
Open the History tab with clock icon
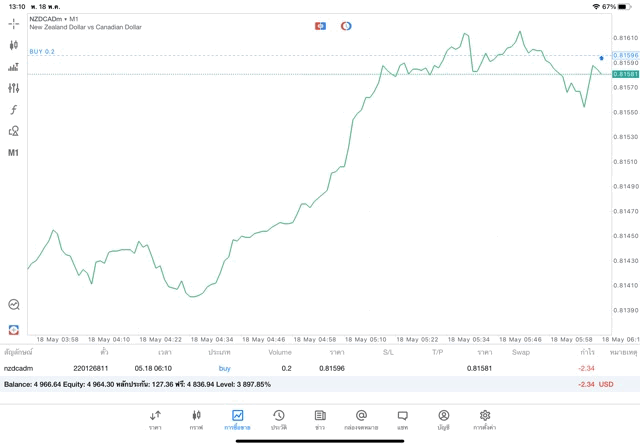click(x=278, y=419)
